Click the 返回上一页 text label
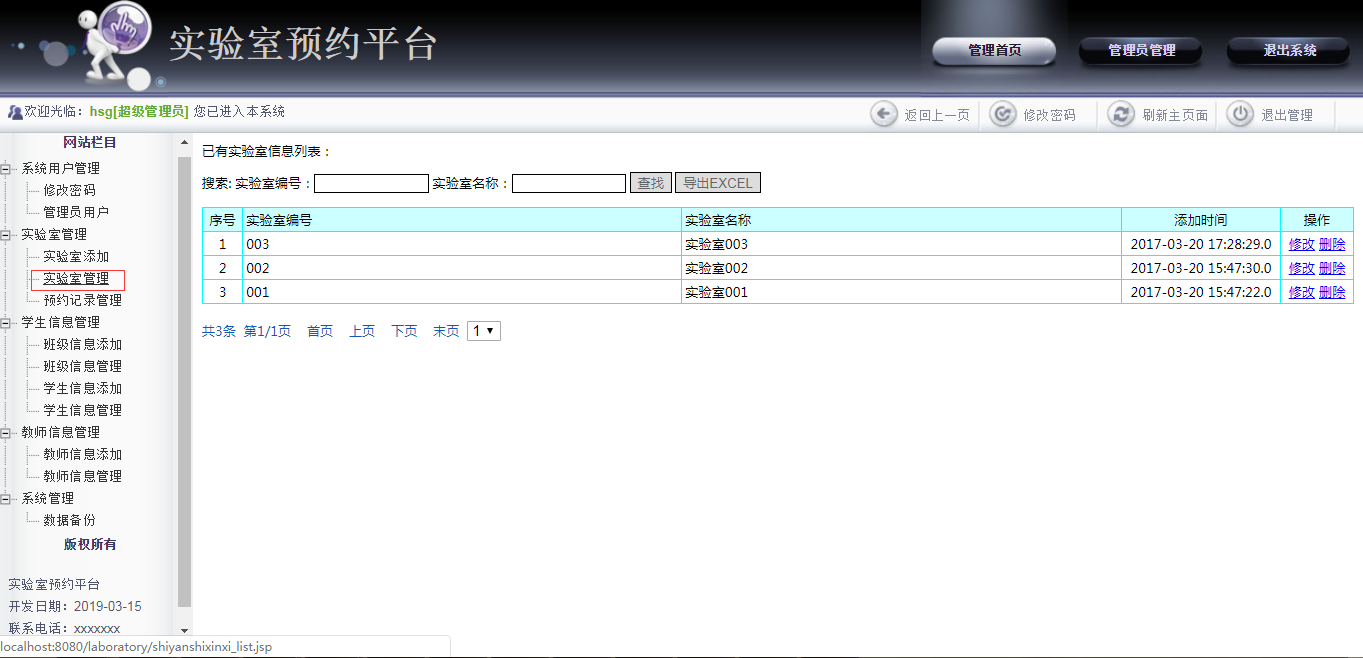 click(x=937, y=115)
